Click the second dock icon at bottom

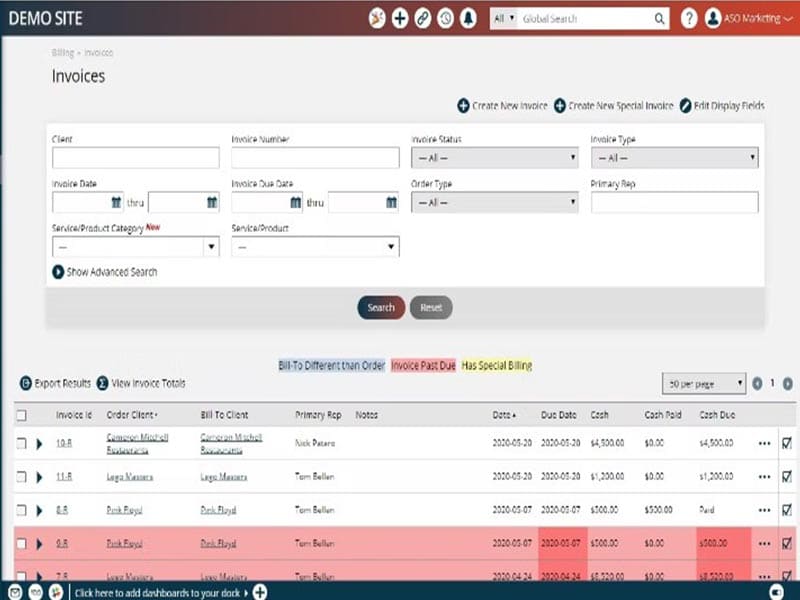pos(36,592)
